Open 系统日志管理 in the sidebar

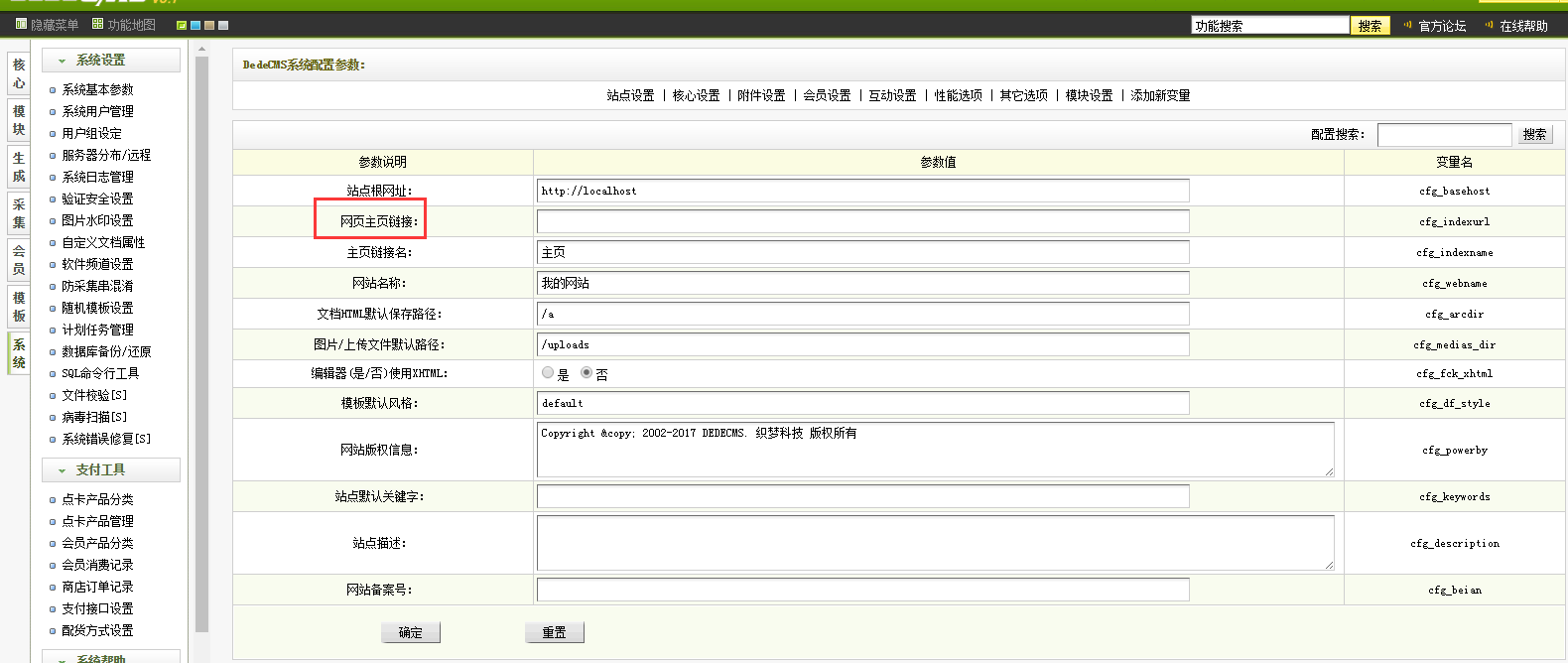tap(97, 177)
